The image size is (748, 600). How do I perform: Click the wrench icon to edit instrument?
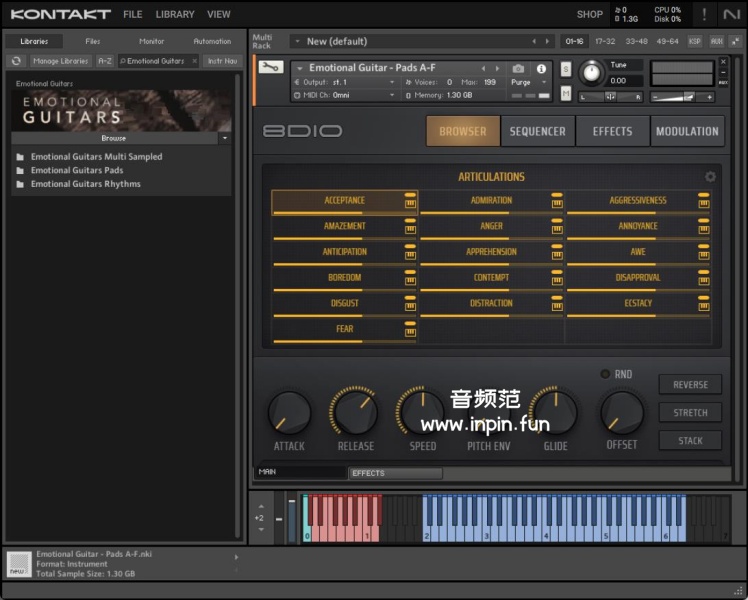[x=270, y=67]
